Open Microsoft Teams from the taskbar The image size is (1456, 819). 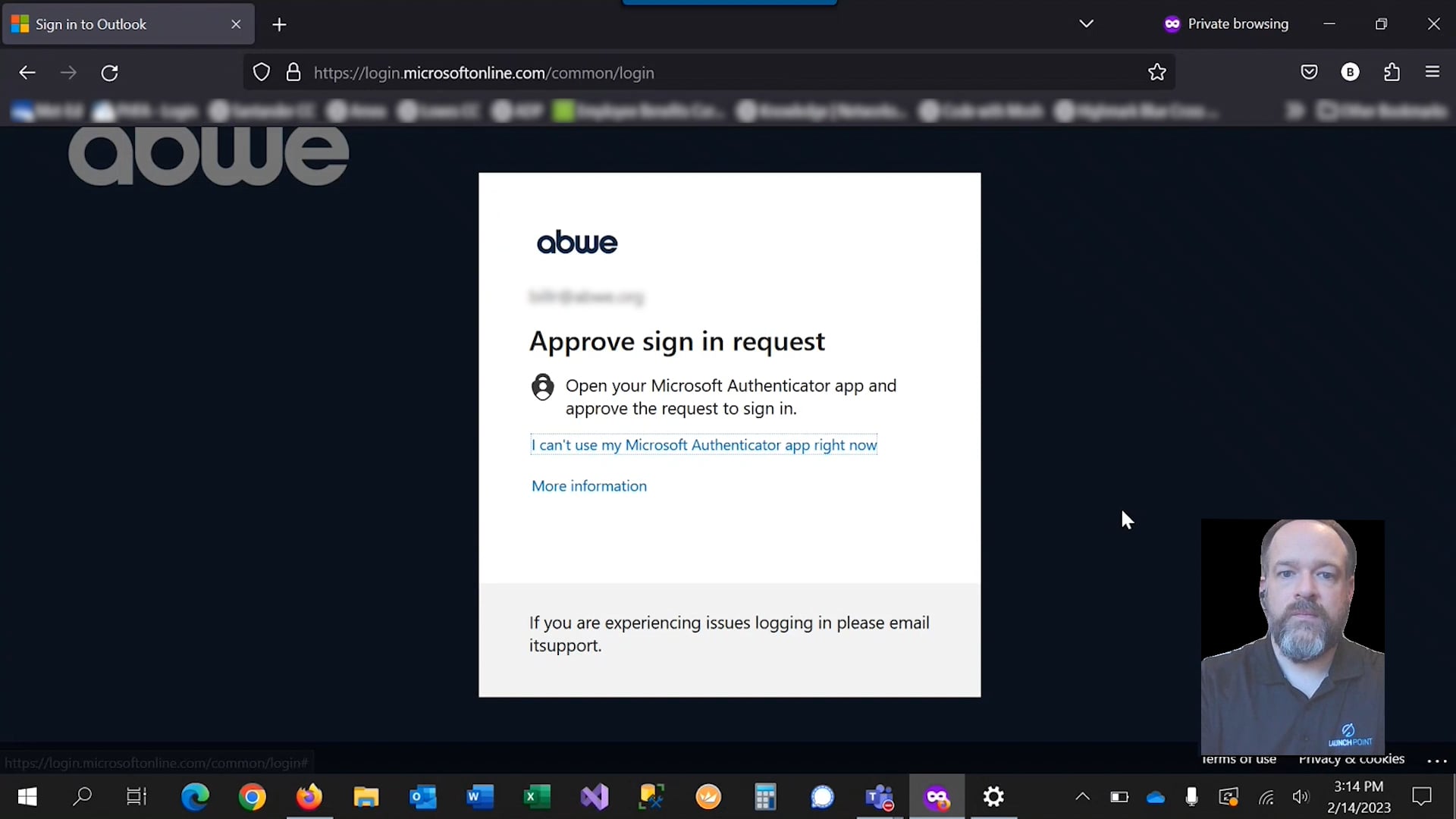tap(880, 797)
